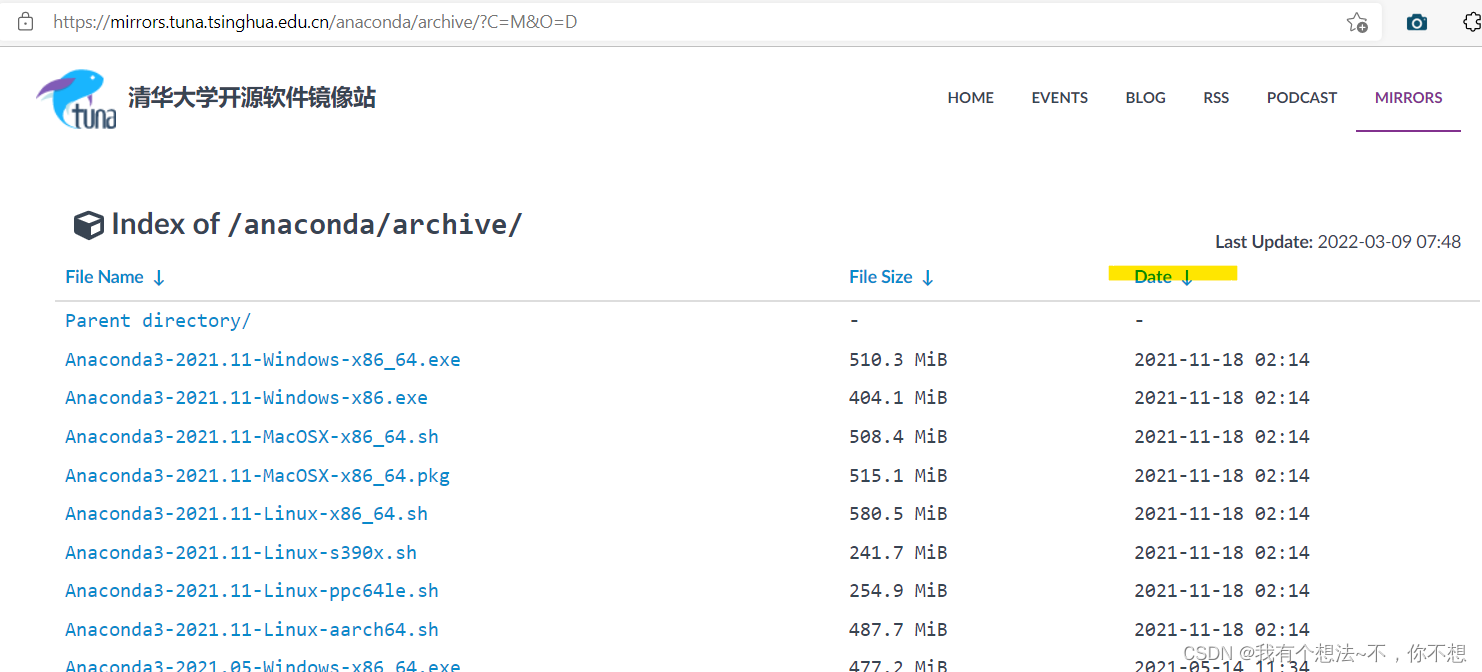This screenshot has height=672, width=1482.
Task: Download Anaconda3-2021.11-Windows-x86.exe
Action: (x=246, y=398)
